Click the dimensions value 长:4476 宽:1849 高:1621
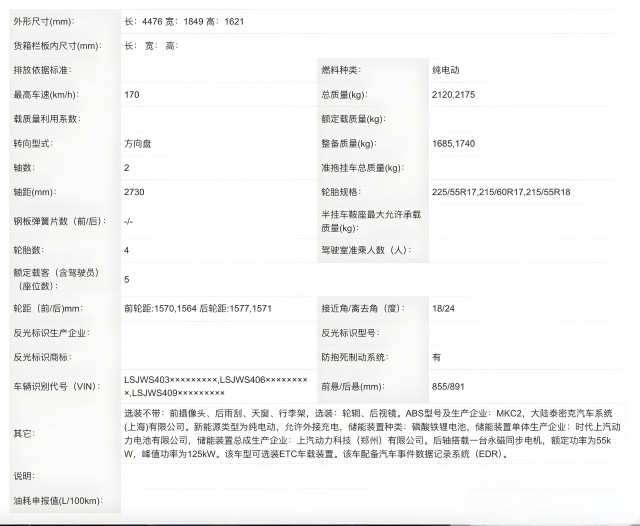 pyautogui.click(x=184, y=22)
